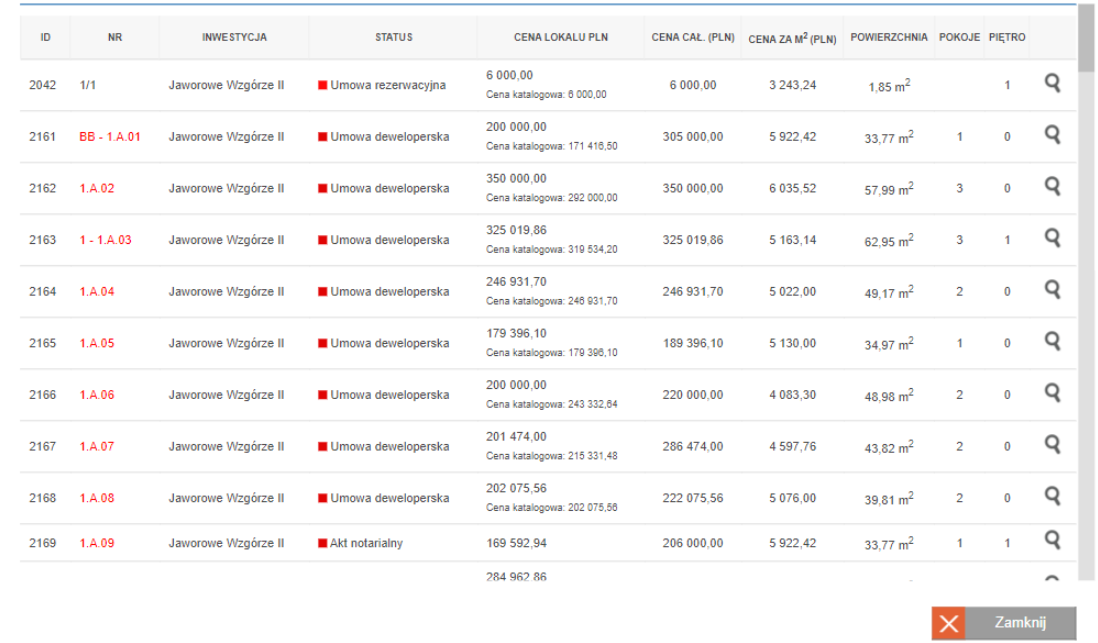Open unit link 1.A.05

97,343
